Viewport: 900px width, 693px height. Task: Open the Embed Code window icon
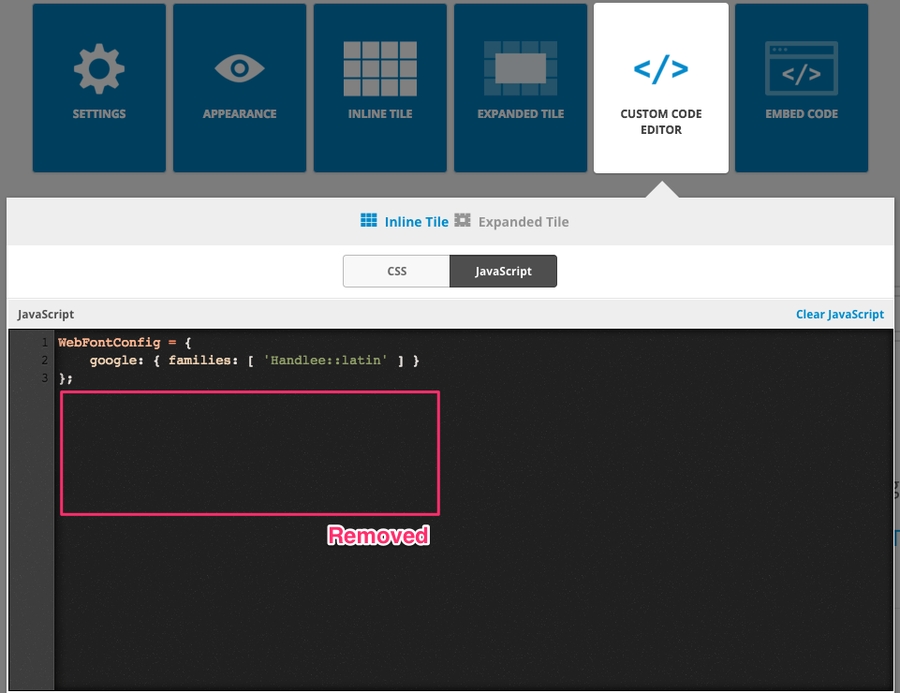pyautogui.click(x=801, y=69)
